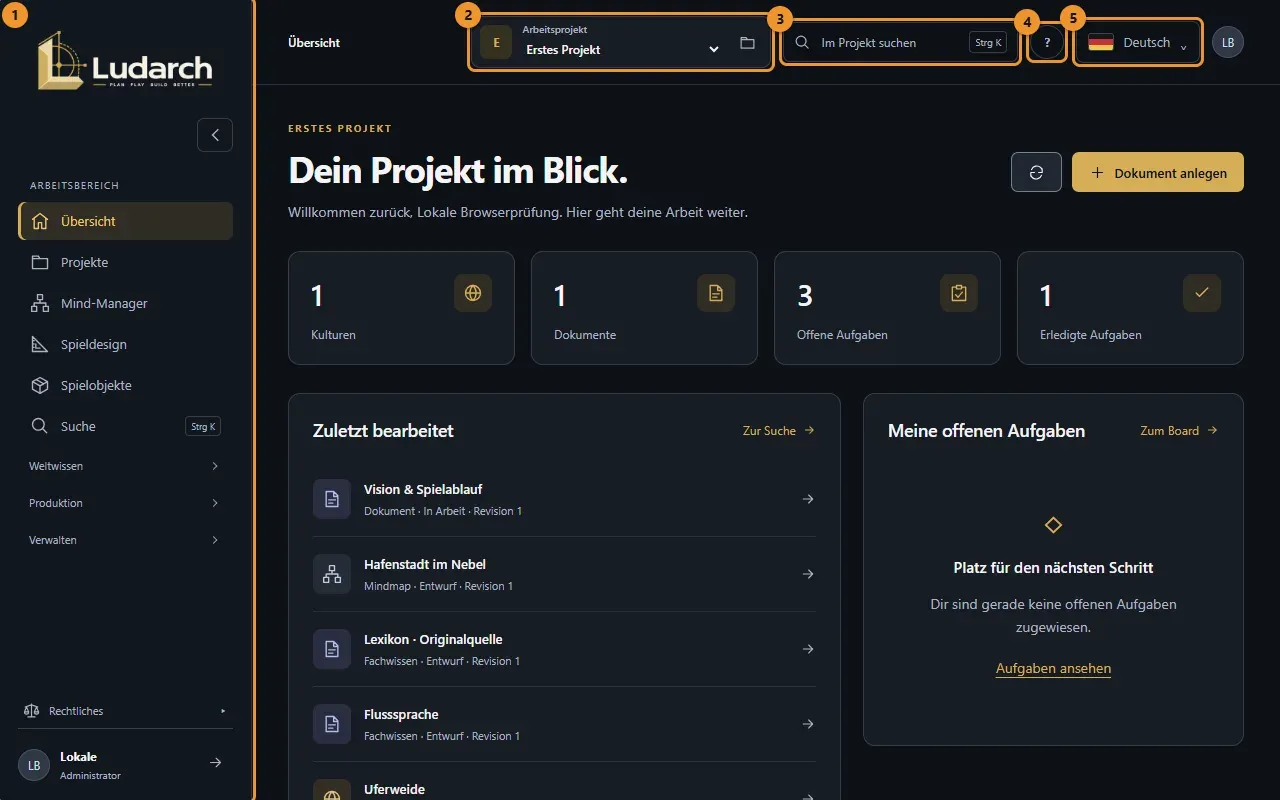Click the Lexikon · Originalquelle entry title

(433, 639)
